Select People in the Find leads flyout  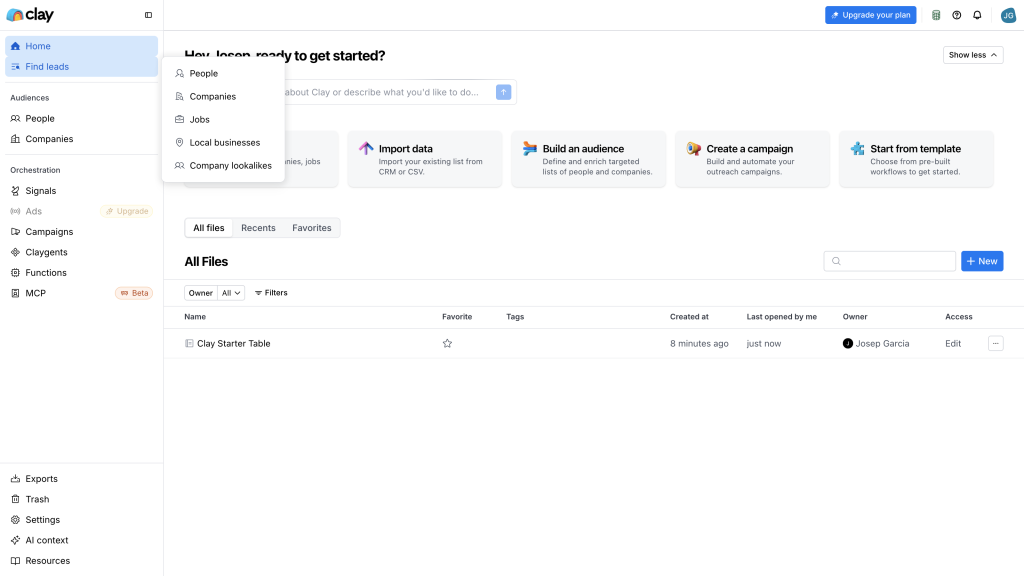click(x=223, y=74)
